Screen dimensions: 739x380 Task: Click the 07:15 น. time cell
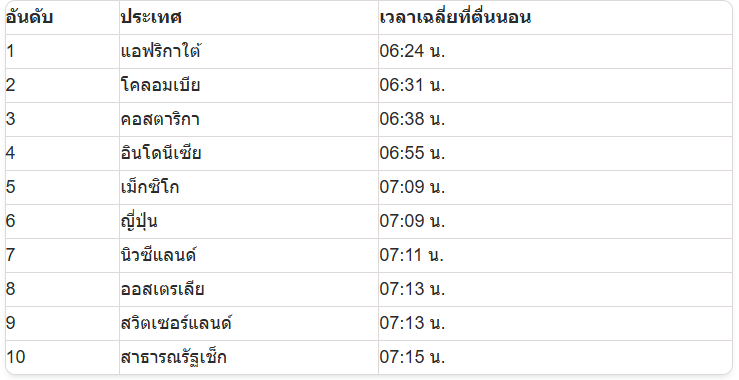555,357
